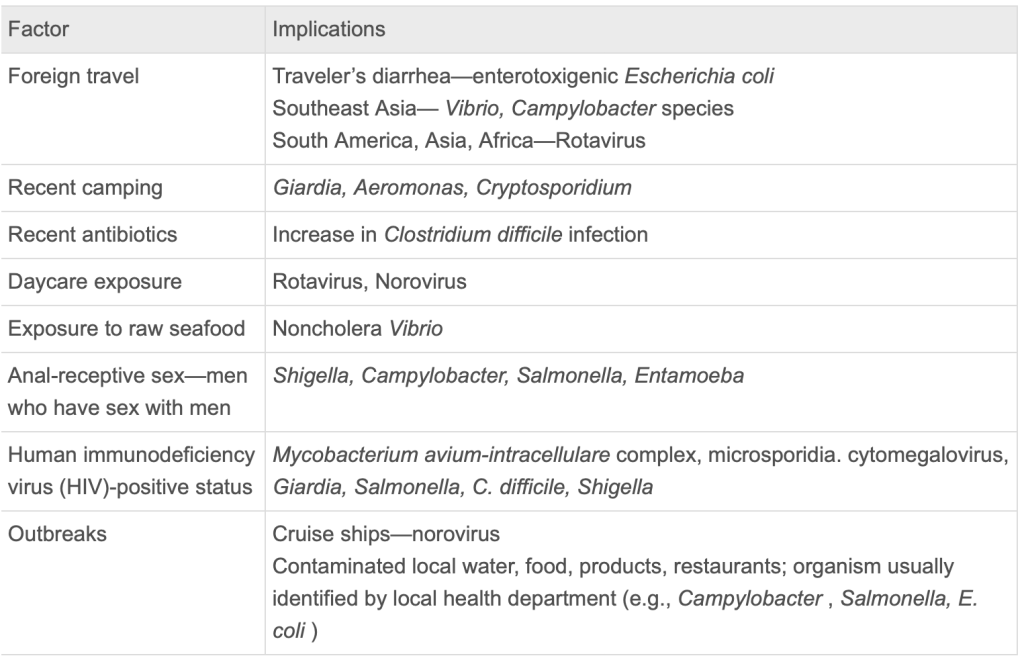
Task: Click the "Shigella, Campylobacter, Salmonella, Entamoeba" text
Action: [508, 376]
